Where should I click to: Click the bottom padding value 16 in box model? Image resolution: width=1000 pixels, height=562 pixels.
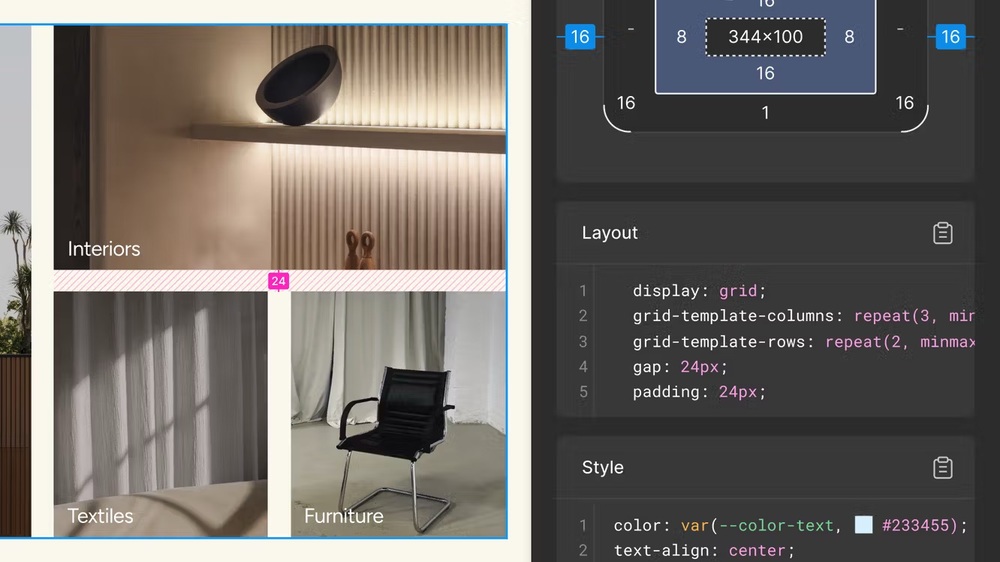pos(765,73)
